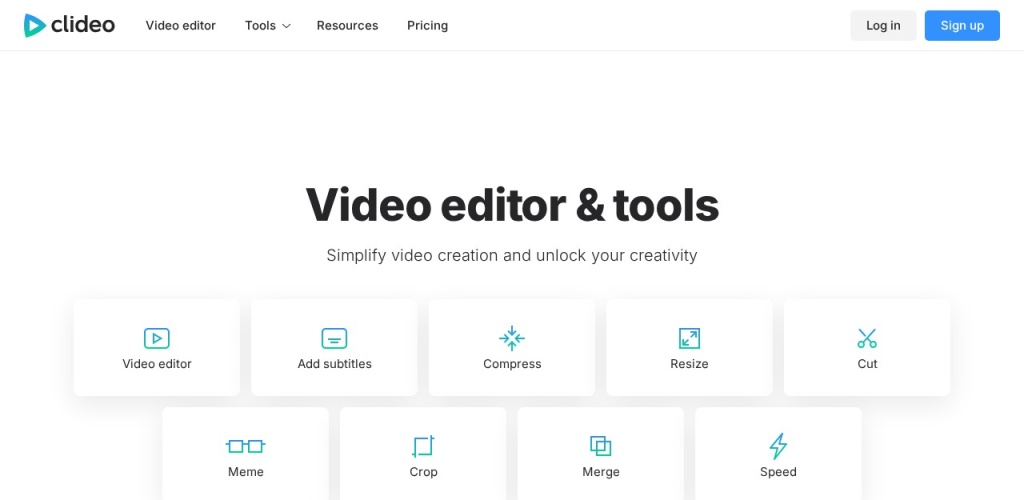Click the Meme glasses icon
This screenshot has height=500, width=1024.
coord(245,446)
